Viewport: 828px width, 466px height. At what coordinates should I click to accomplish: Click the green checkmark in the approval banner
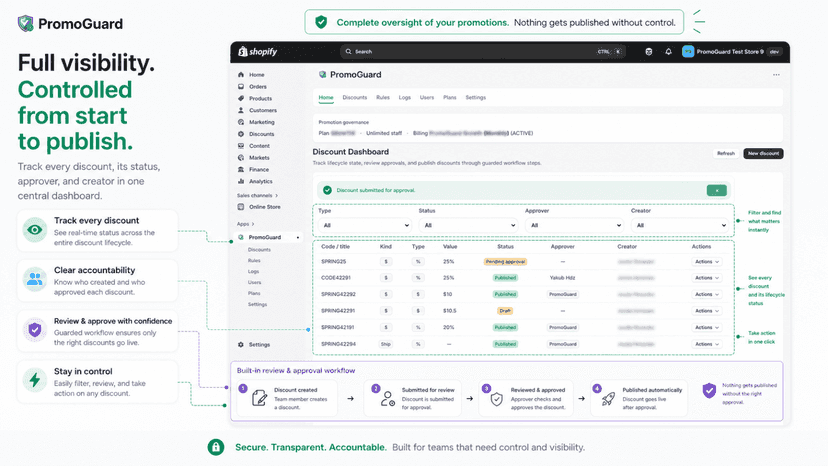[327, 190]
